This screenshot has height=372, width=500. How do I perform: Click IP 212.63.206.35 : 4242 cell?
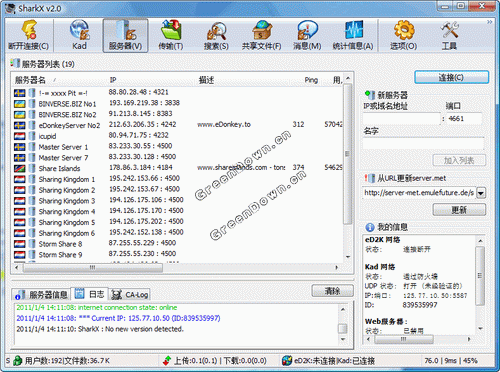143,125
